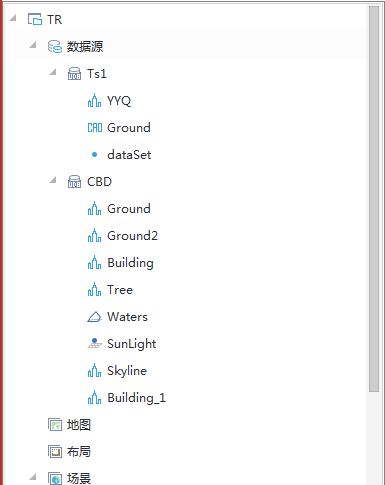The width and height of the screenshot is (385, 485).
Task: Click the point dataset icon beside dataSet
Action: click(x=94, y=155)
